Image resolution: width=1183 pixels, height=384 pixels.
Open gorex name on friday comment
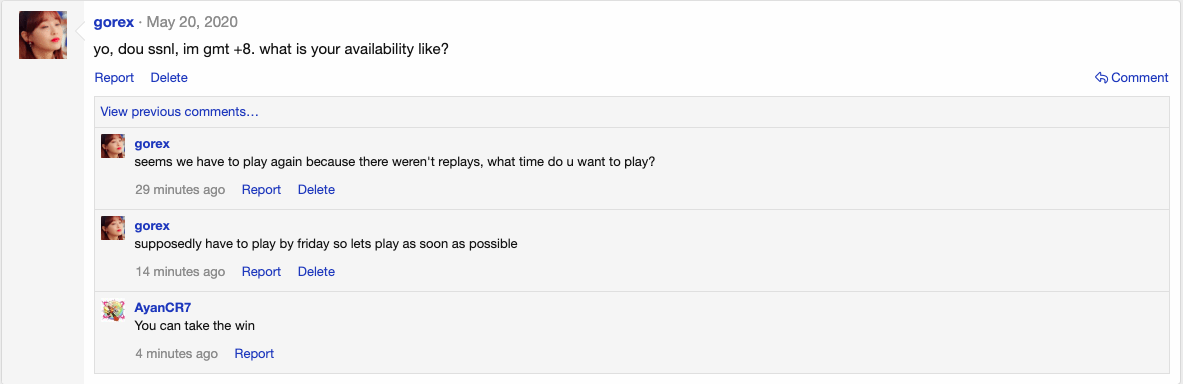152,226
